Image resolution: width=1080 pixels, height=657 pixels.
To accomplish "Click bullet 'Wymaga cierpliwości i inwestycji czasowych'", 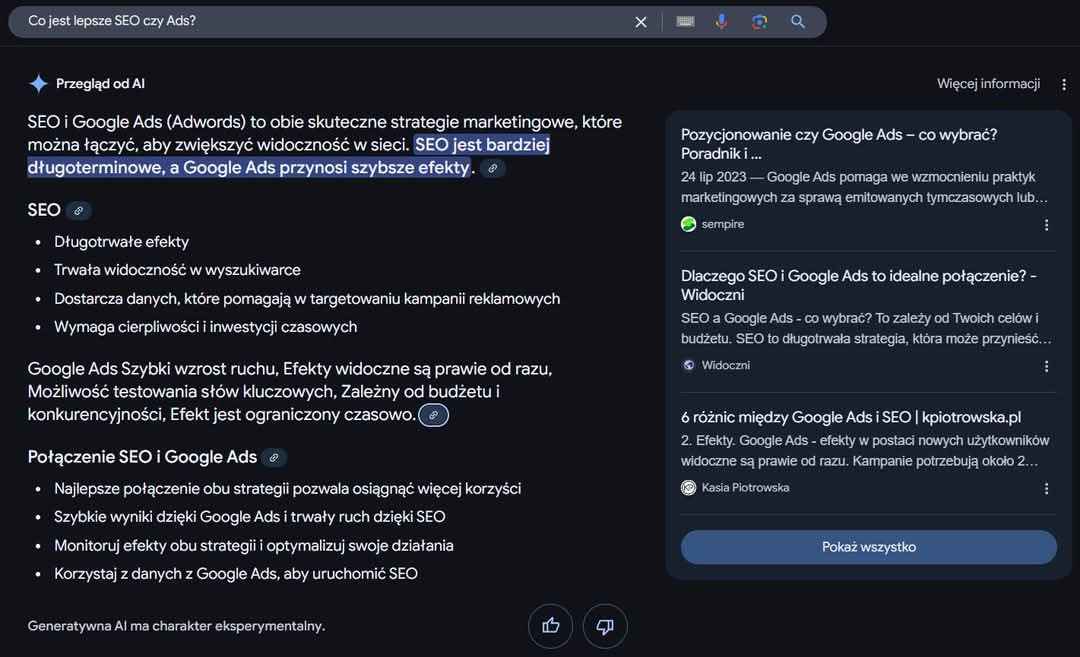I will 205,327.
